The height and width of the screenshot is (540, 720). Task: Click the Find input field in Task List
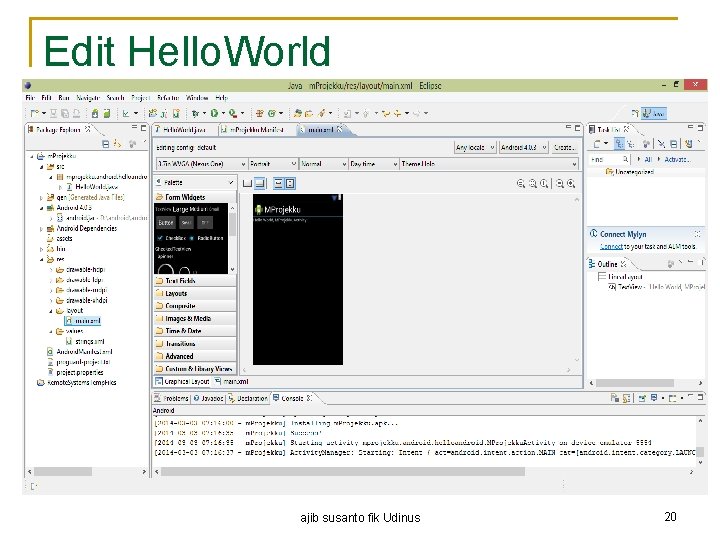[x=609, y=159]
